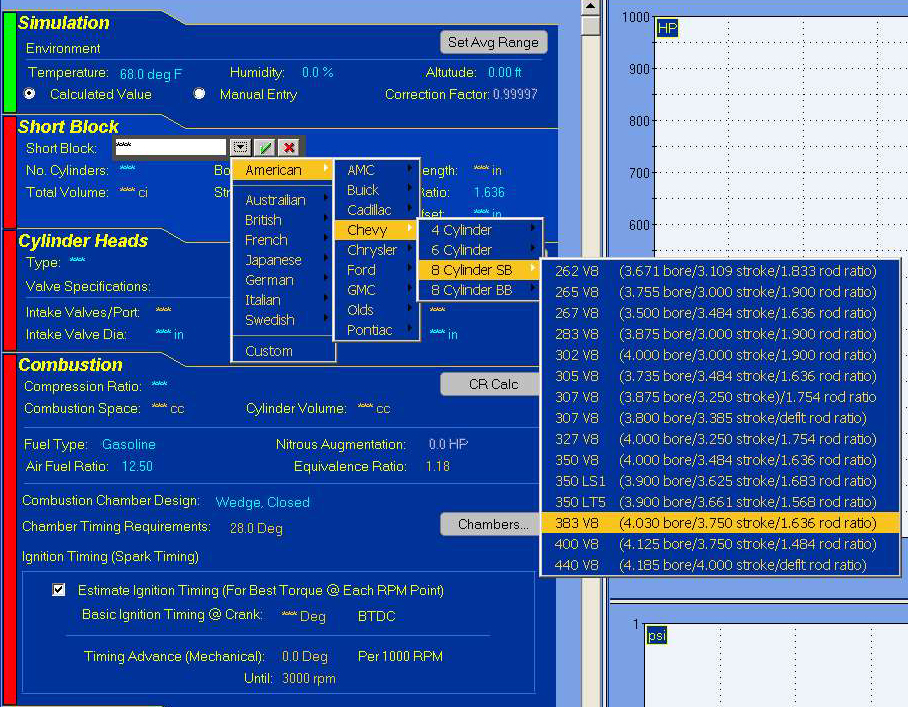Select the 350 LS1 engine entry
The image size is (908, 707).
tap(720, 481)
